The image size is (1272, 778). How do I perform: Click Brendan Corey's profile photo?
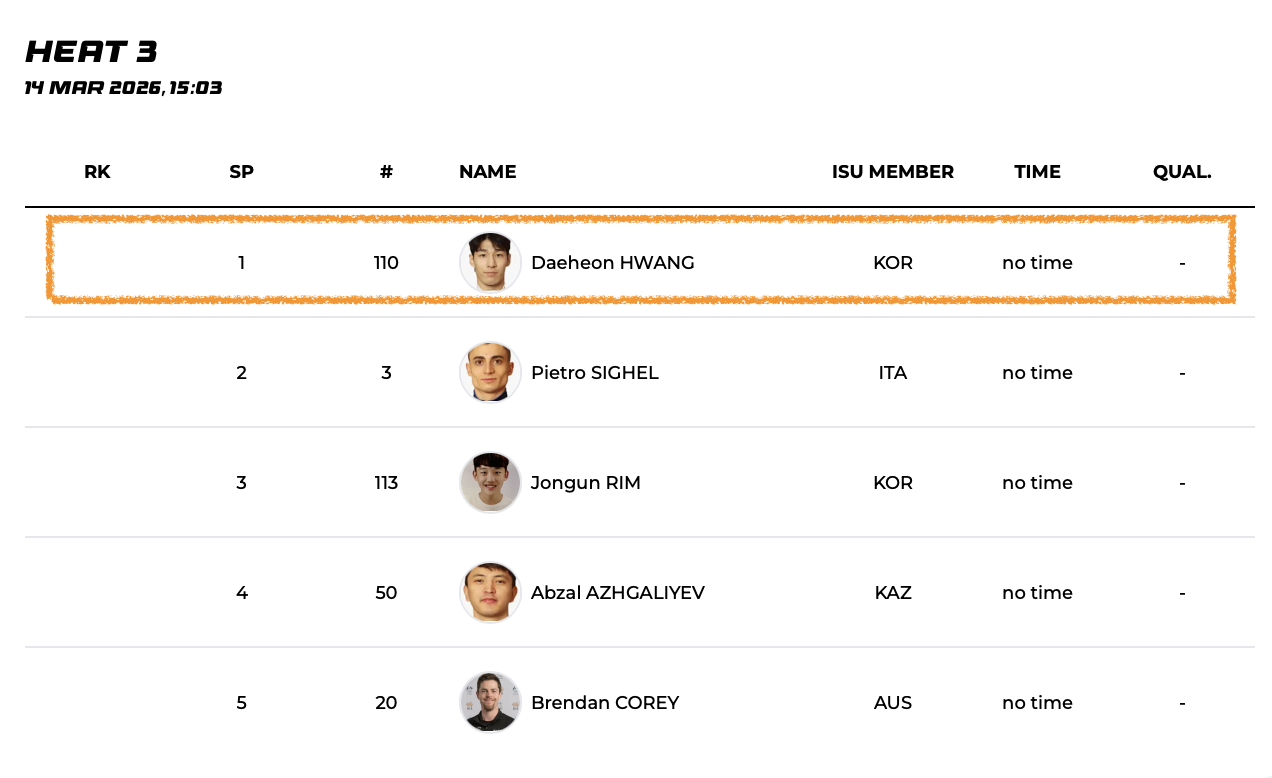click(490, 703)
